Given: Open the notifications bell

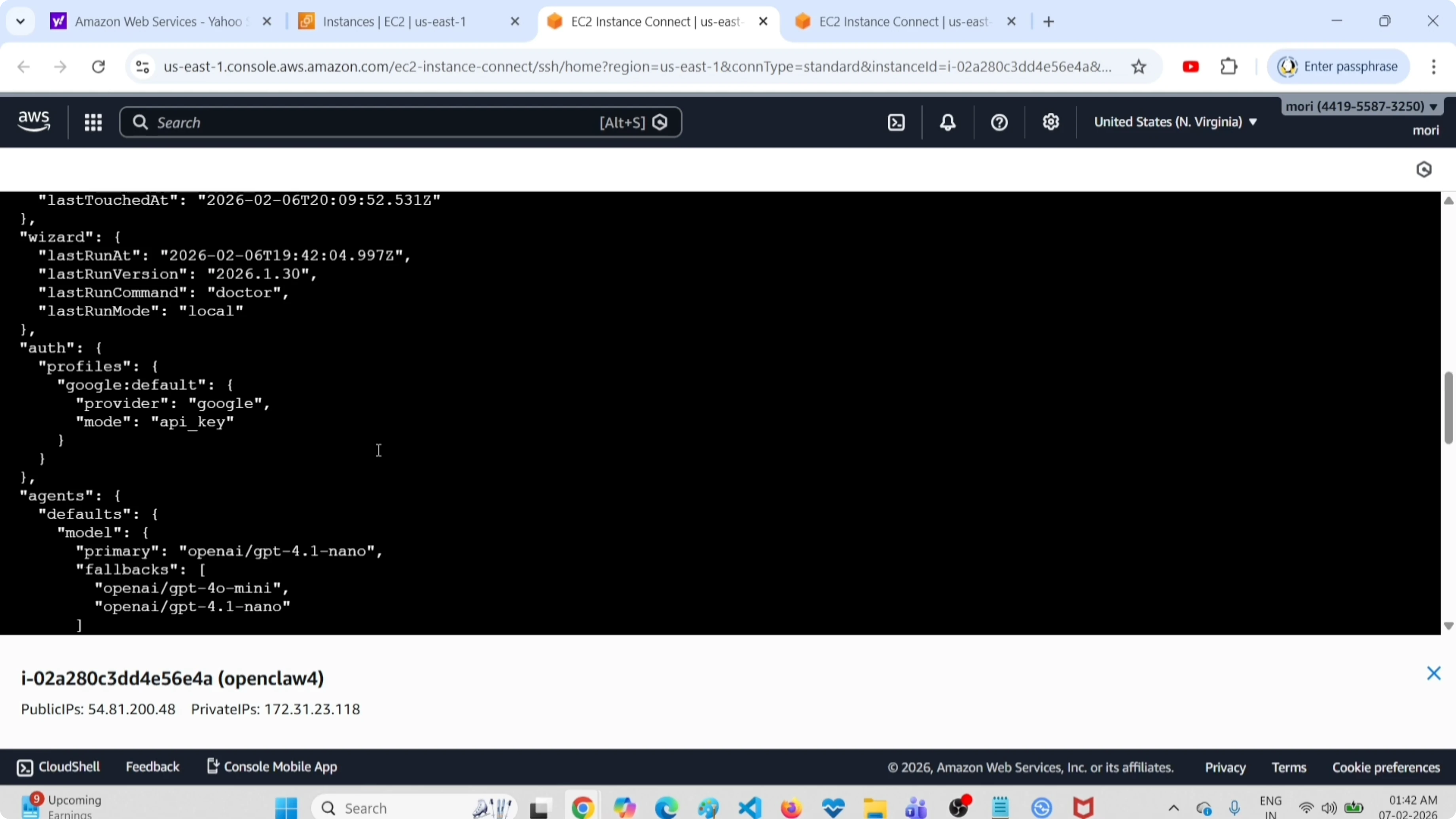Looking at the screenshot, I should (x=948, y=122).
